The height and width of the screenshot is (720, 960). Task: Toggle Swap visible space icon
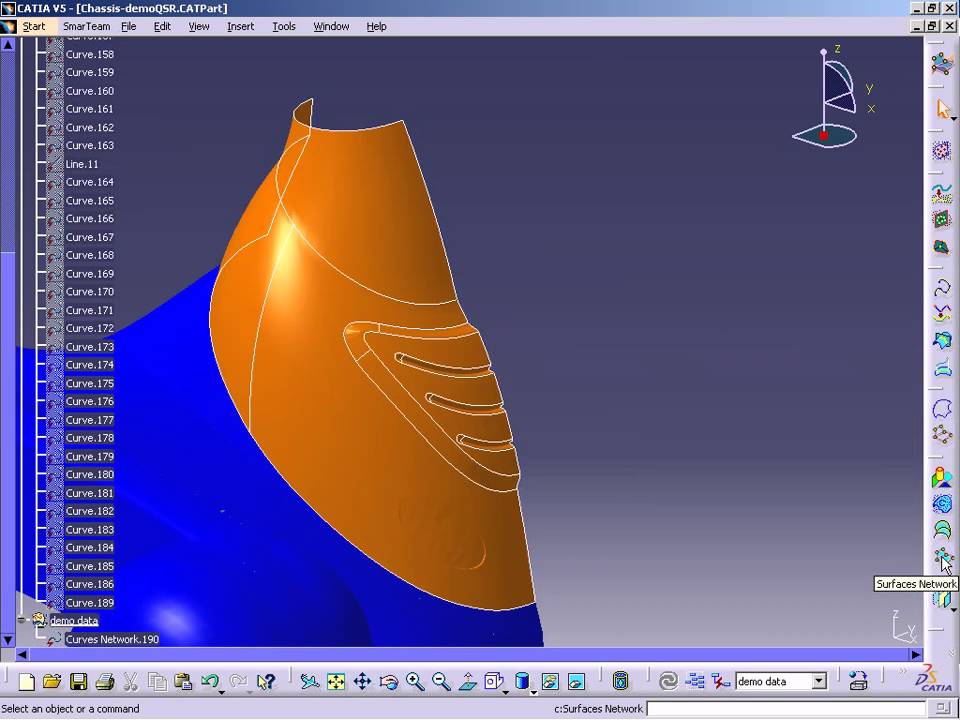[x=576, y=681]
